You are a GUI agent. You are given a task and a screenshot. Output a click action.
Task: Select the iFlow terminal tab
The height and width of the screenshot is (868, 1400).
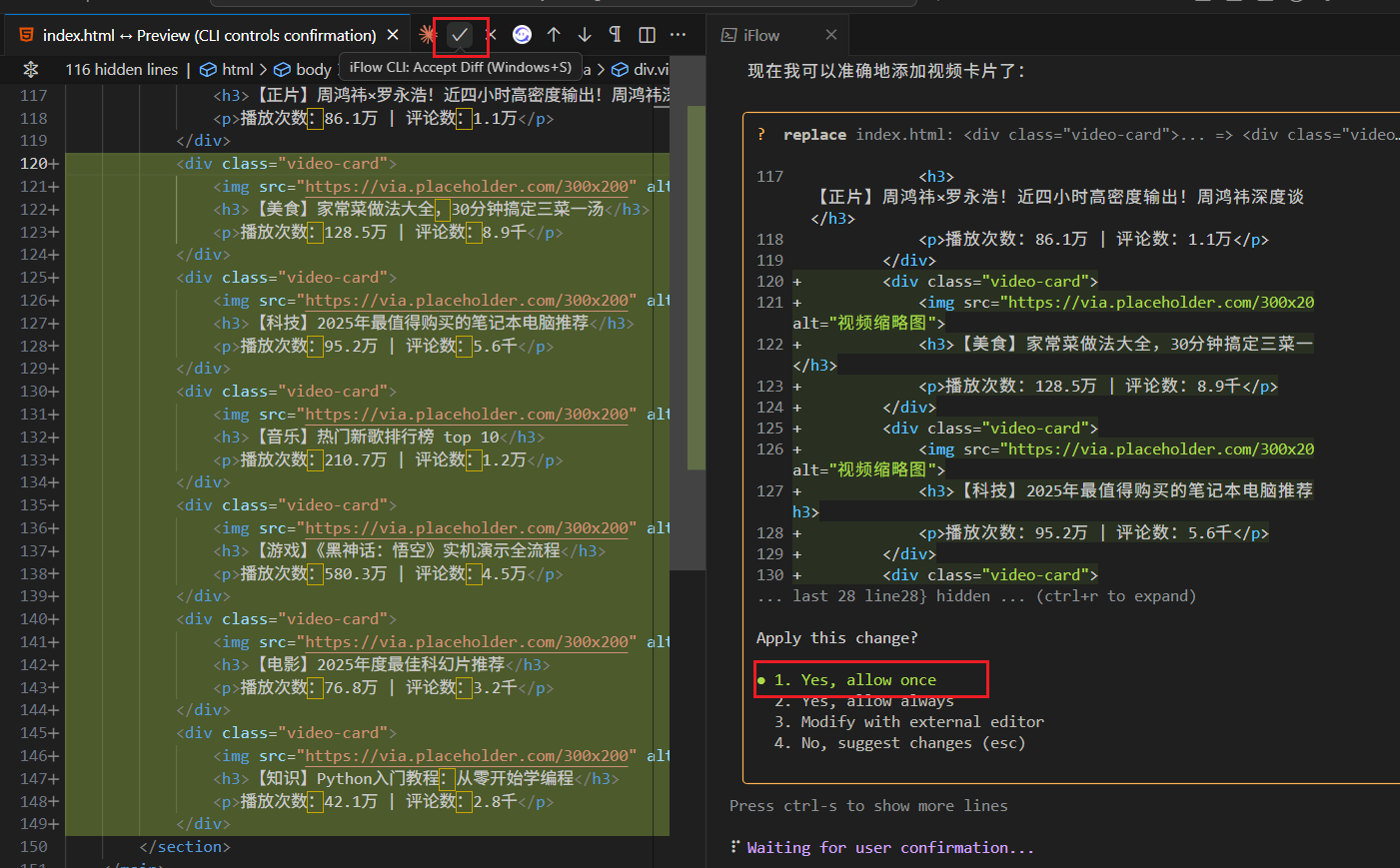[x=759, y=35]
